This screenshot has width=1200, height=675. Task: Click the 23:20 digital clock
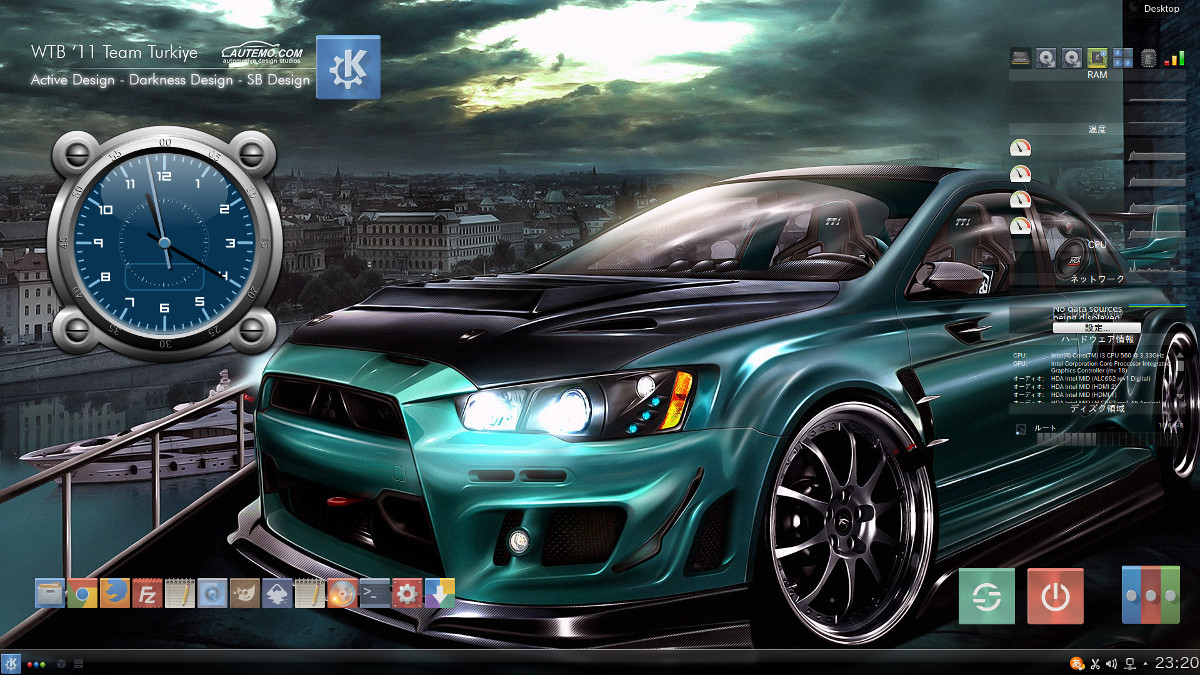(x=1176, y=662)
